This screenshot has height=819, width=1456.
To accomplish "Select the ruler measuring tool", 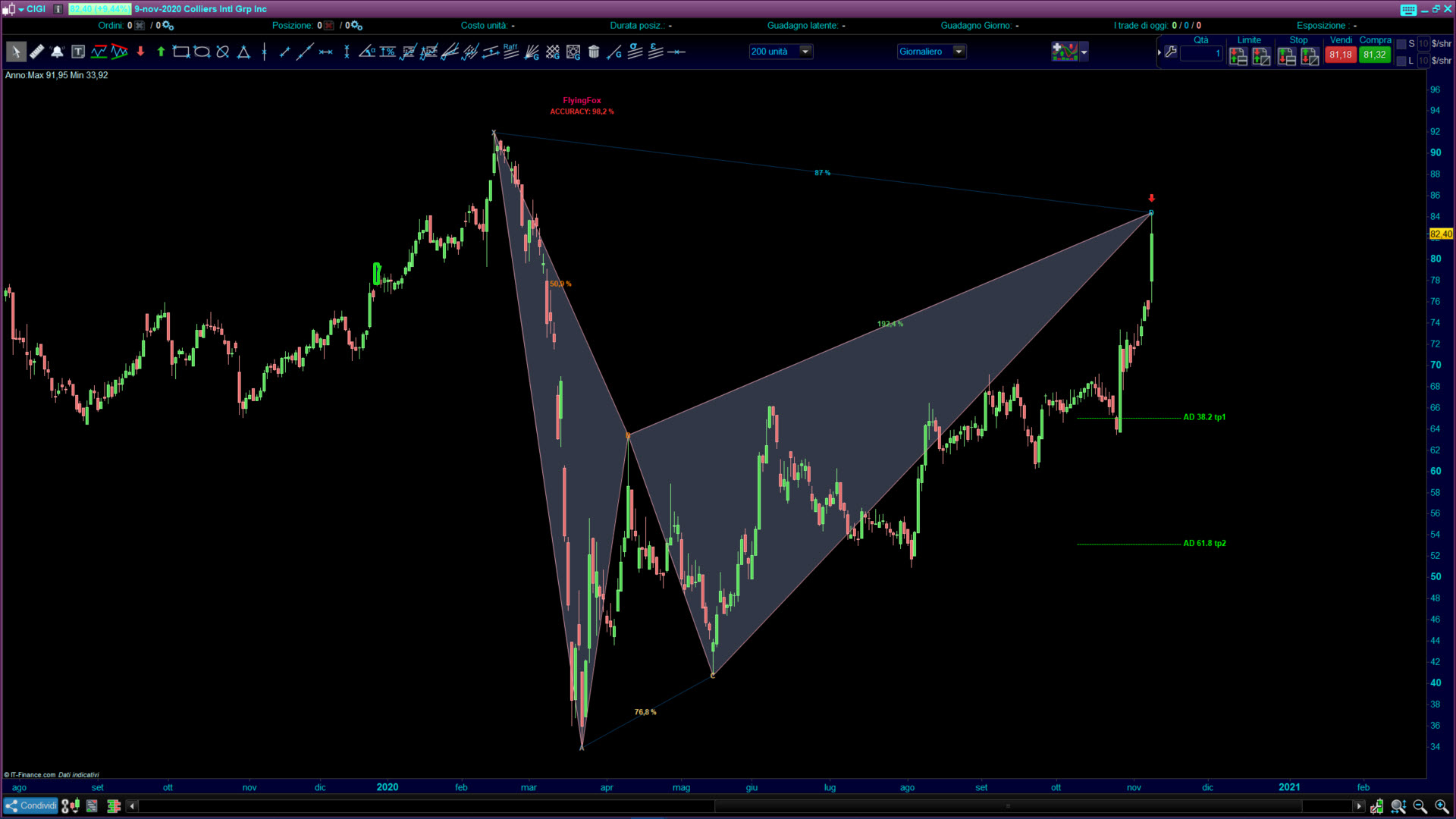I will (x=36, y=52).
